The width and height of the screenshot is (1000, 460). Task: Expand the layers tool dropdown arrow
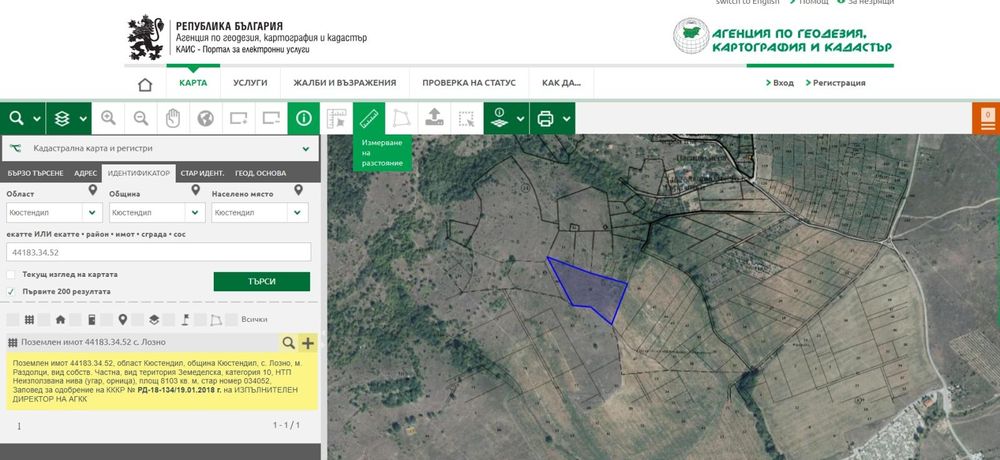(83, 119)
